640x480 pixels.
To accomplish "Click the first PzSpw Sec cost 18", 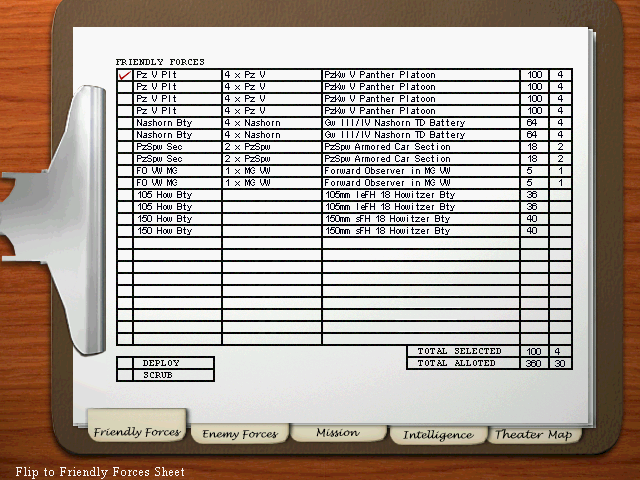I will 532,147.
